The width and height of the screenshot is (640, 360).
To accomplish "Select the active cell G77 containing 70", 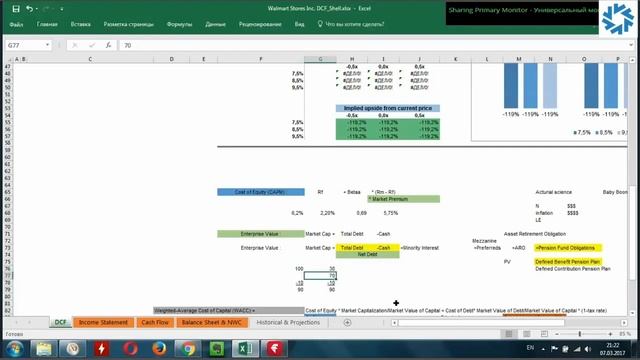I will pyautogui.click(x=320, y=276).
